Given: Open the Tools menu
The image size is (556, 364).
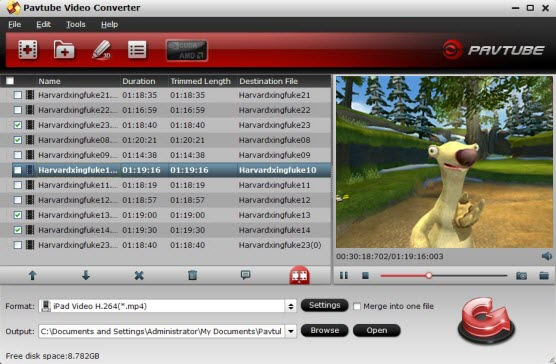Looking at the screenshot, I should coord(76,24).
